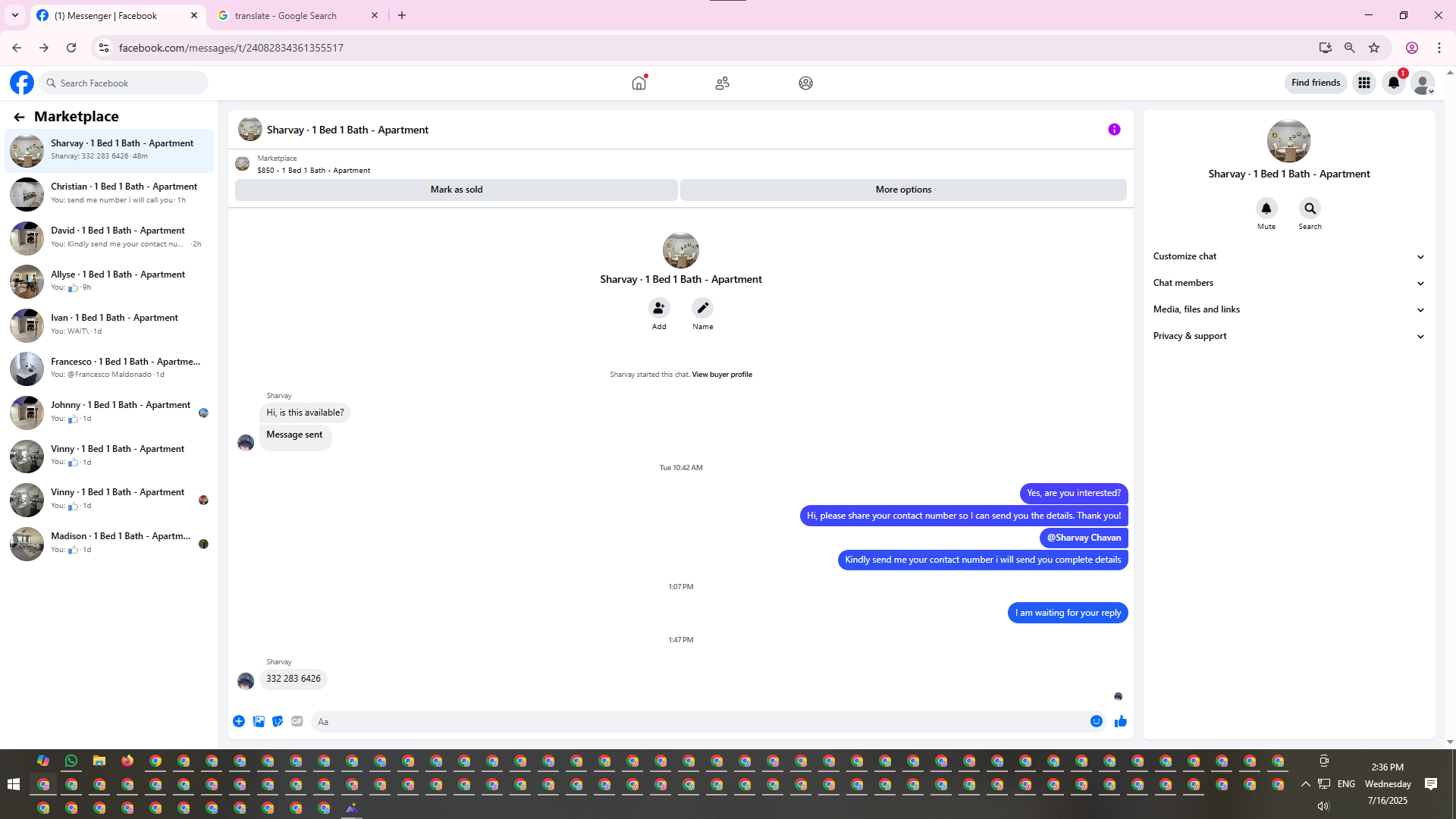This screenshot has height=819, width=1456.
Task: Open the Chrome profile icon
Action: coord(1412,48)
